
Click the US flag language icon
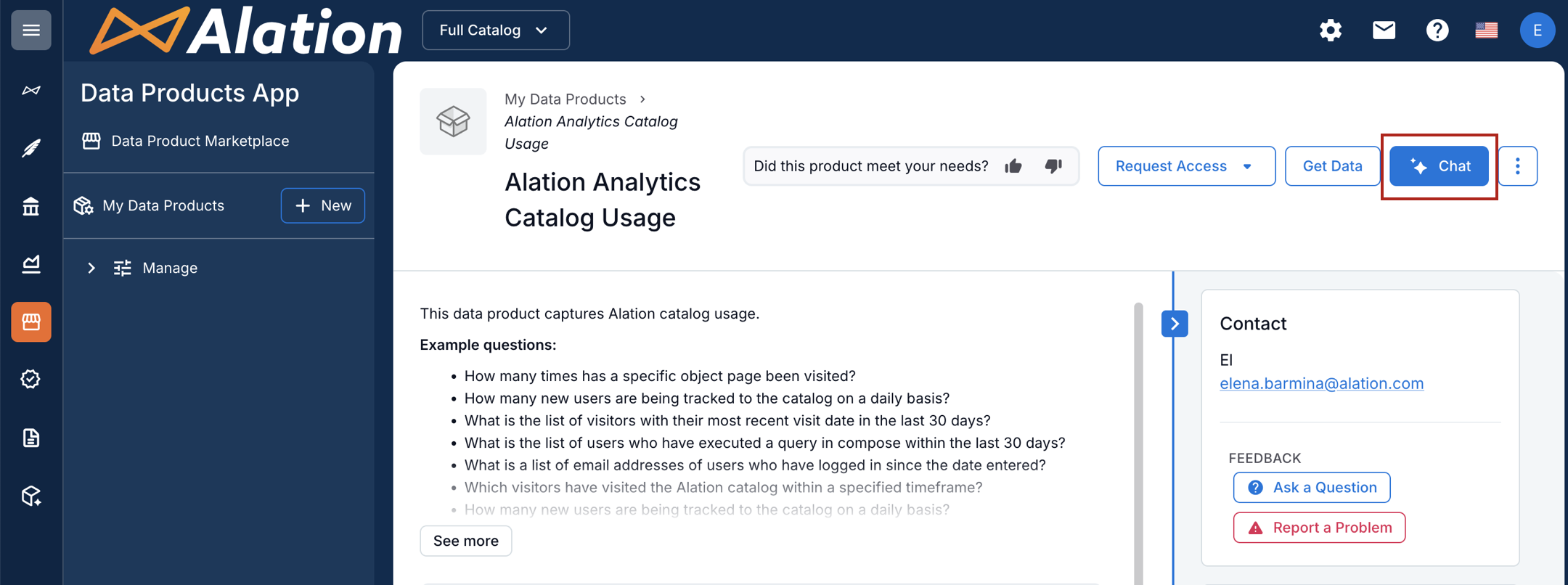click(1486, 30)
